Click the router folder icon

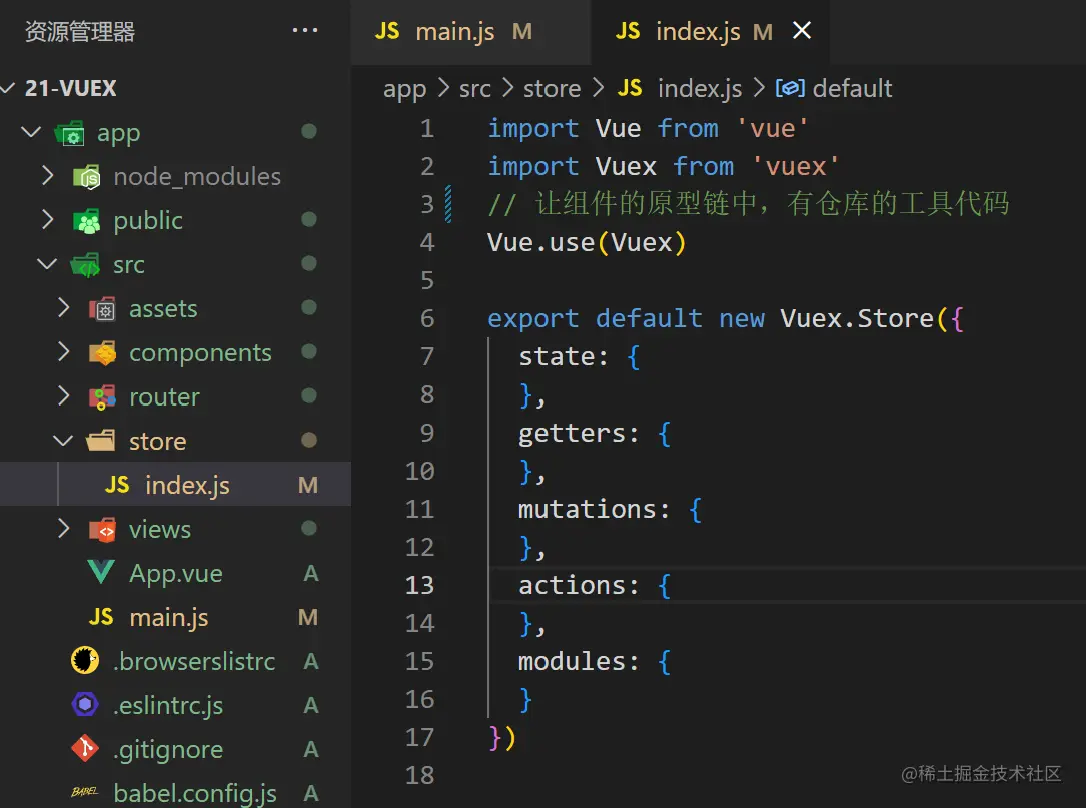[102, 397]
